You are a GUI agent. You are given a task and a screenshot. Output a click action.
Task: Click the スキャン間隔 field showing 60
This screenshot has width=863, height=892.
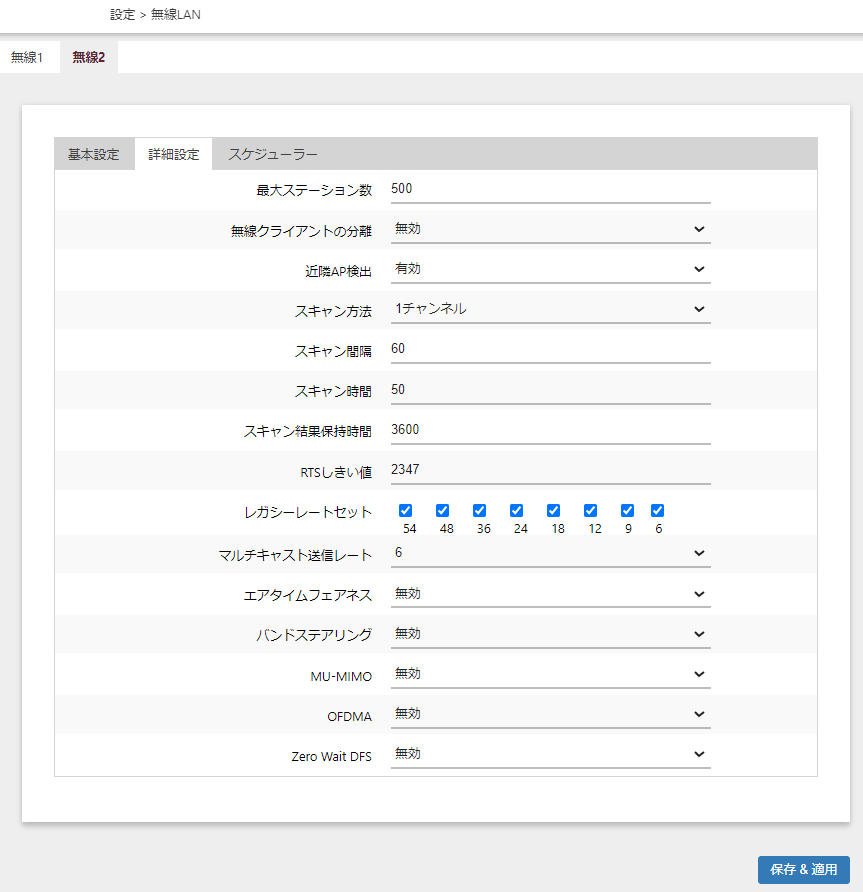click(551, 349)
